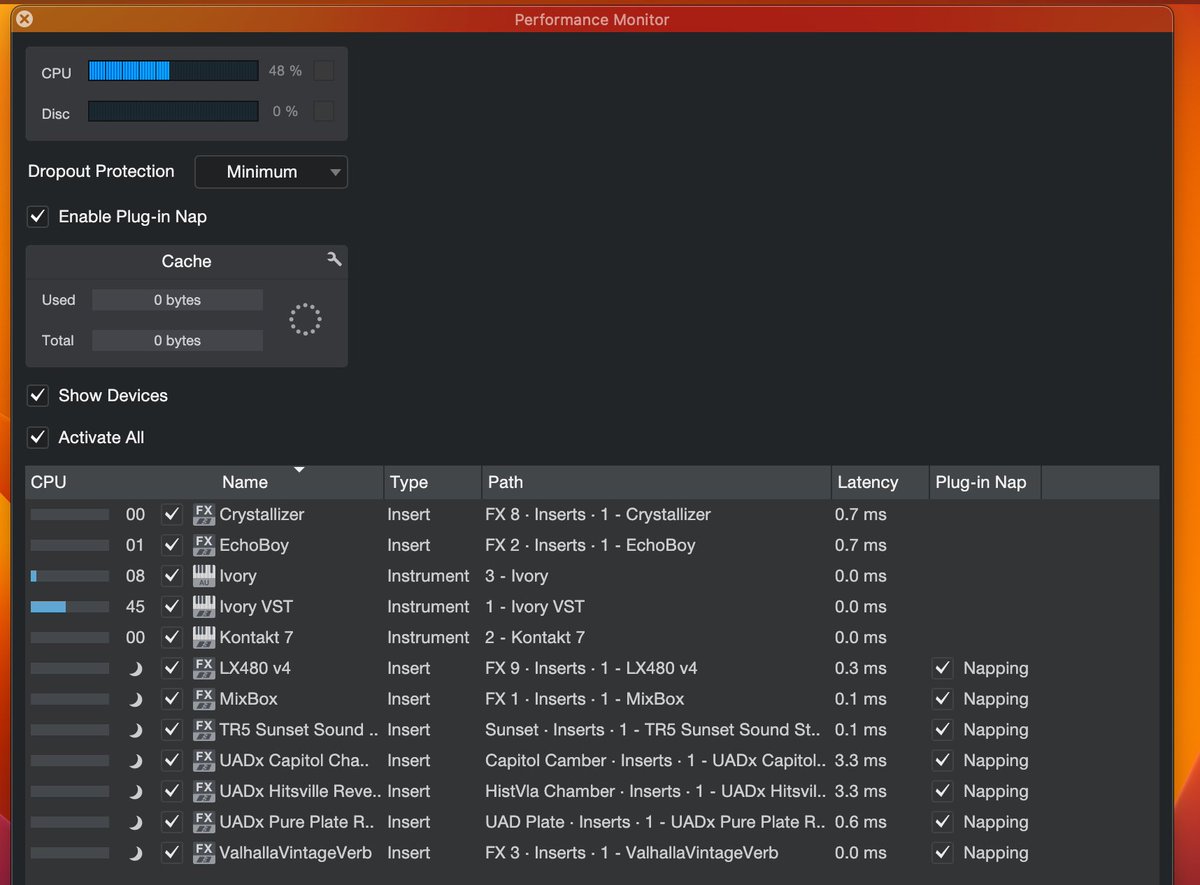Image resolution: width=1200 pixels, height=885 pixels.
Task: Click the Ivory VST CPU load bar
Action: pos(70,607)
